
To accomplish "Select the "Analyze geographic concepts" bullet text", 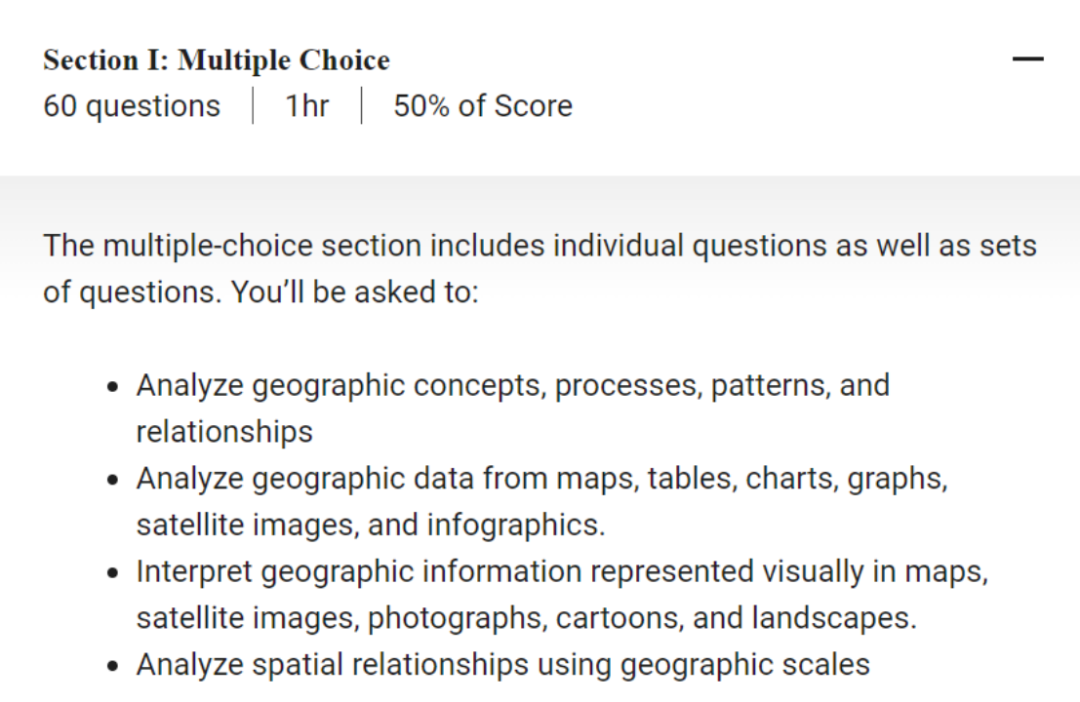I will coord(512,386).
